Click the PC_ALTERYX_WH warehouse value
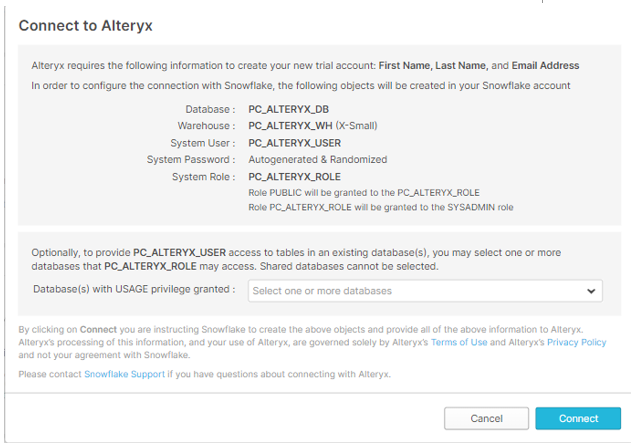Viewport: 636px width, 446px height. (x=291, y=125)
